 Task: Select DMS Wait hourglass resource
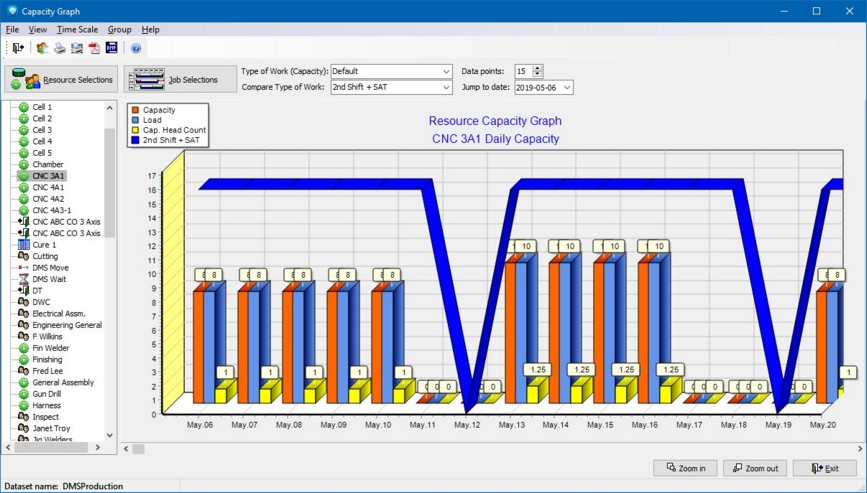[x=49, y=279]
